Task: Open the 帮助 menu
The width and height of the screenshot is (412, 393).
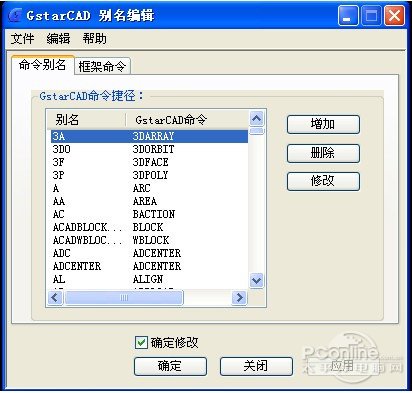Action: pos(94,39)
